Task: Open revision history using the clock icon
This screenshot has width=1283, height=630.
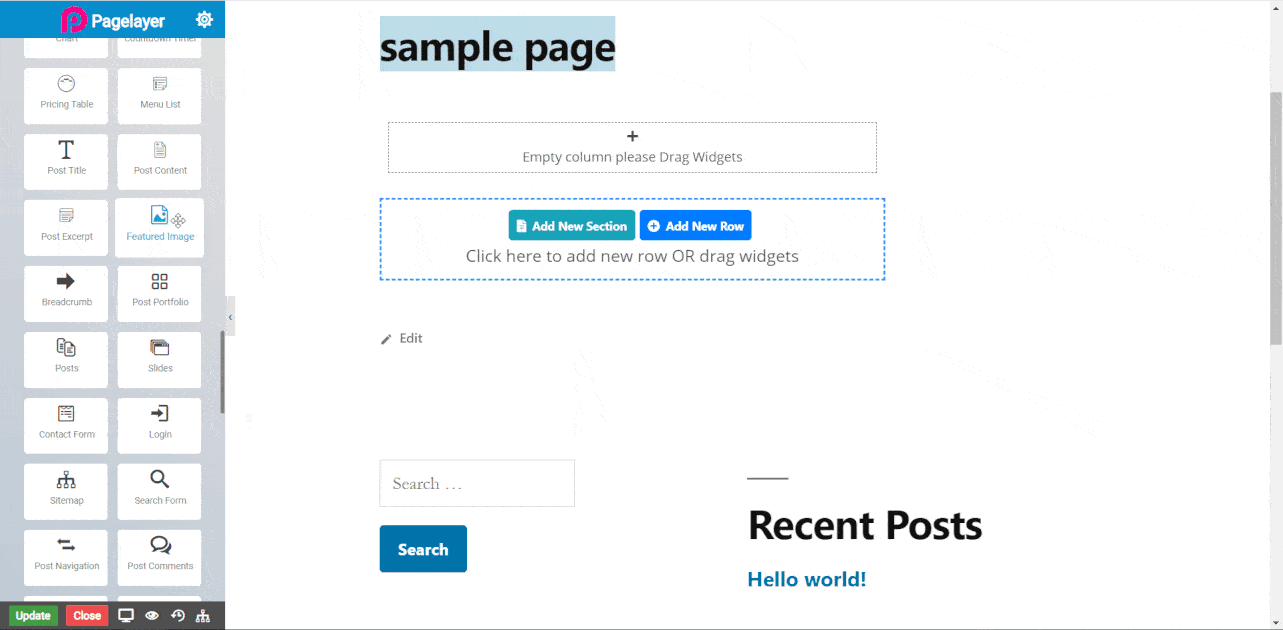Action: (177, 615)
